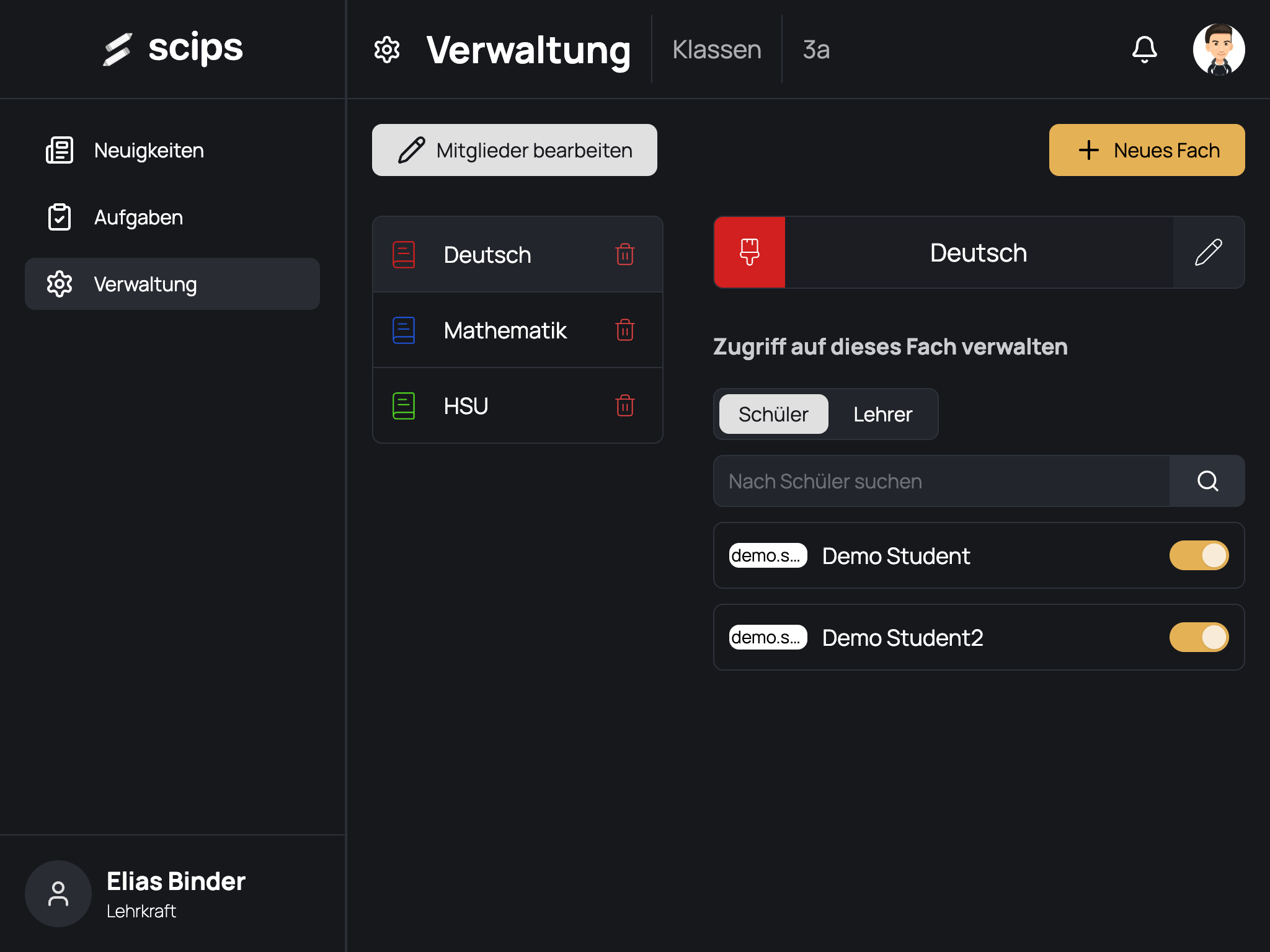Disable access switch for Demo Student2
This screenshot has width=1270, height=952.
[x=1198, y=637]
